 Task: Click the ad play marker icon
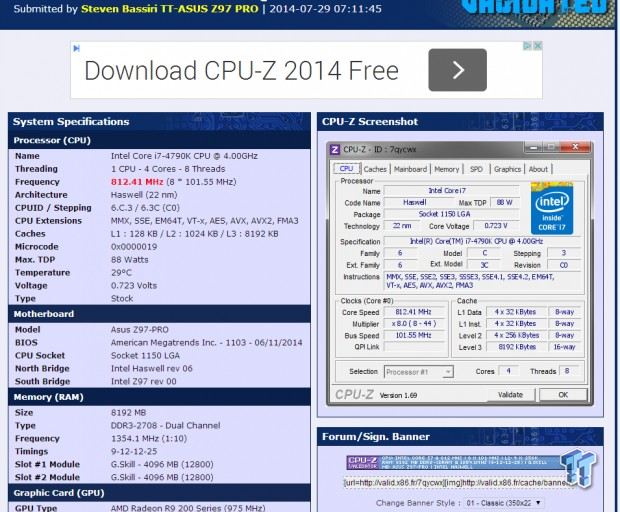[x=76, y=48]
